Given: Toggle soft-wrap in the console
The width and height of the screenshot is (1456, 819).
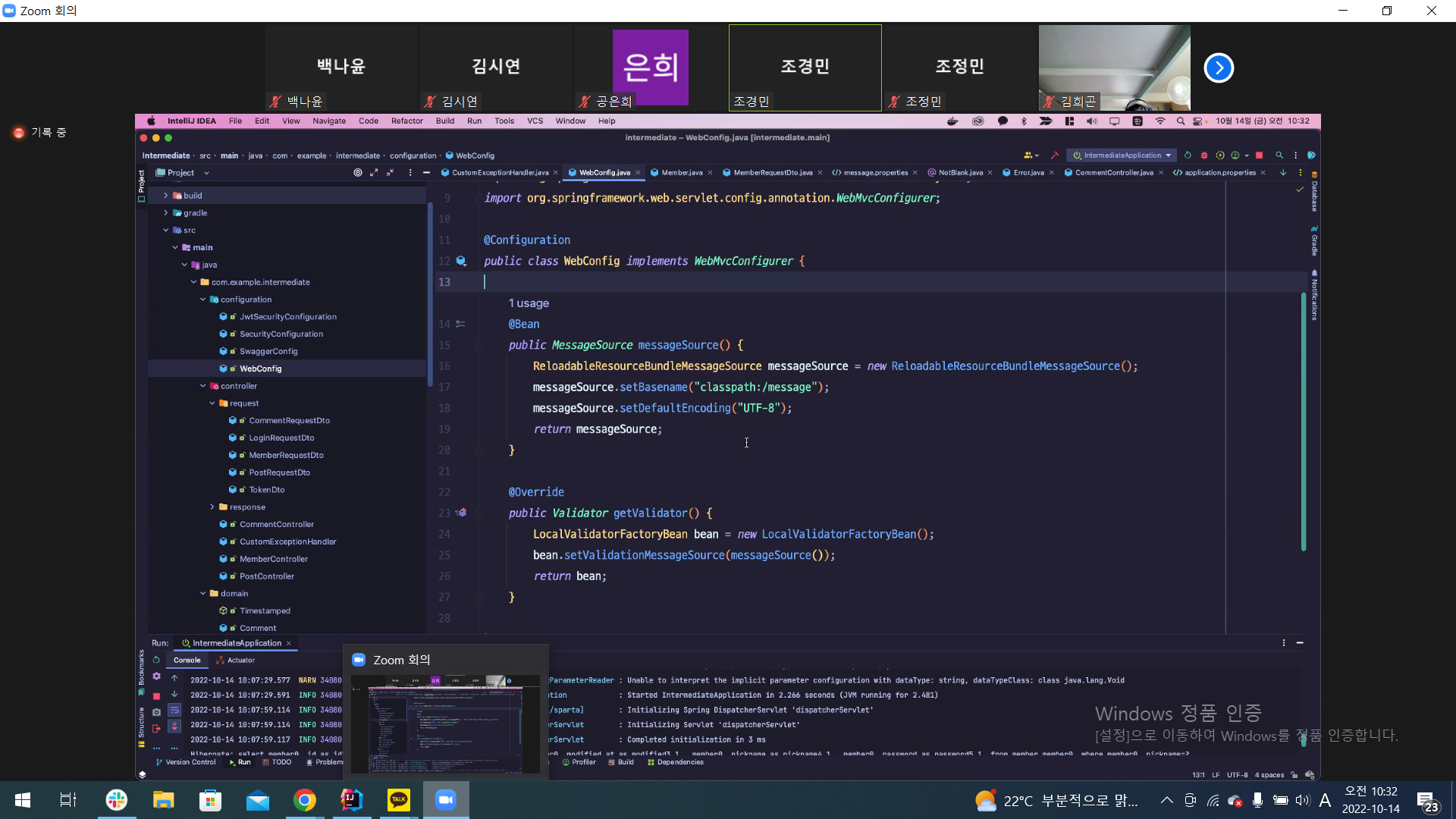Looking at the screenshot, I should [x=174, y=710].
